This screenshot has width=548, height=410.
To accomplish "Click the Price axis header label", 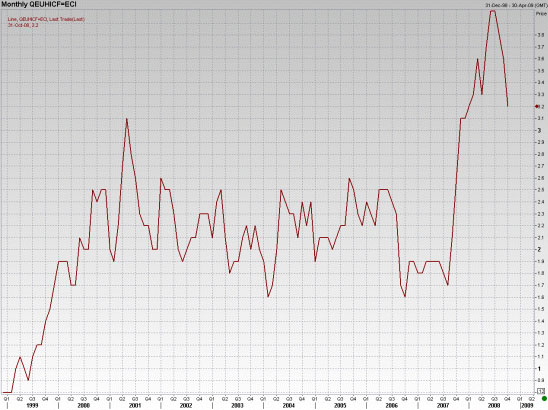I will 541,14.
